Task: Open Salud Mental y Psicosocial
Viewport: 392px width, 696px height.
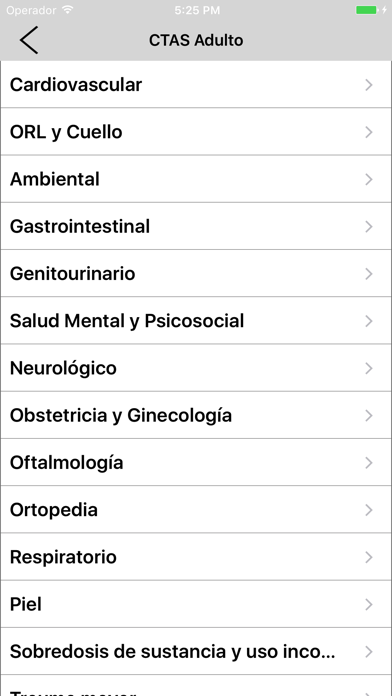Action: click(196, 320)
